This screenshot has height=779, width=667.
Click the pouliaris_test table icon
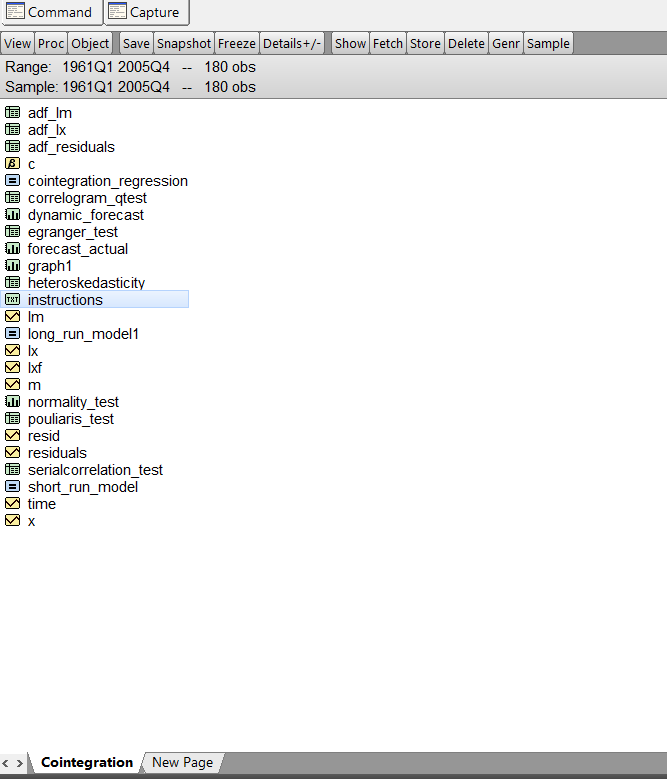pos(12,418)
